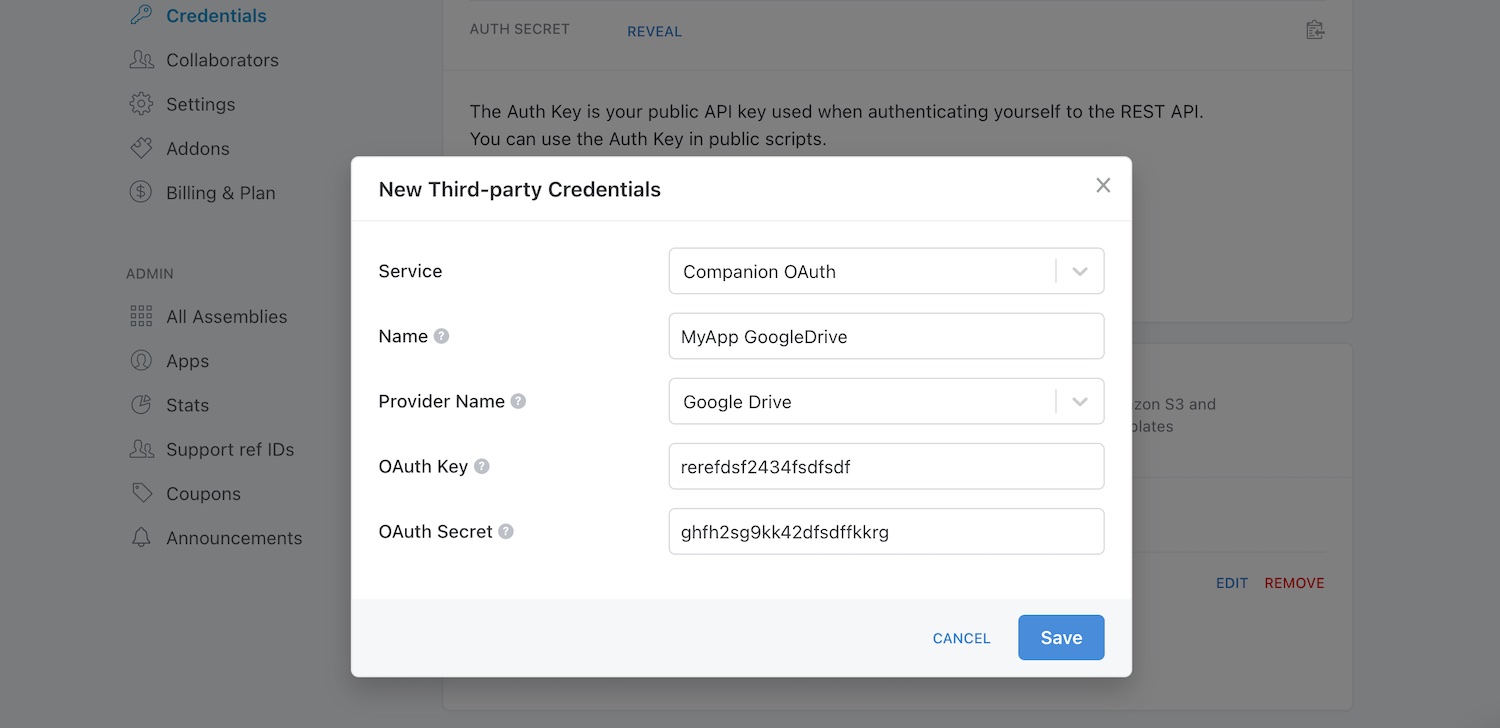Screen dimensions: 1500x728
Task: Click help icon beside OAuth Secret
Action: [x=506, y=531]
